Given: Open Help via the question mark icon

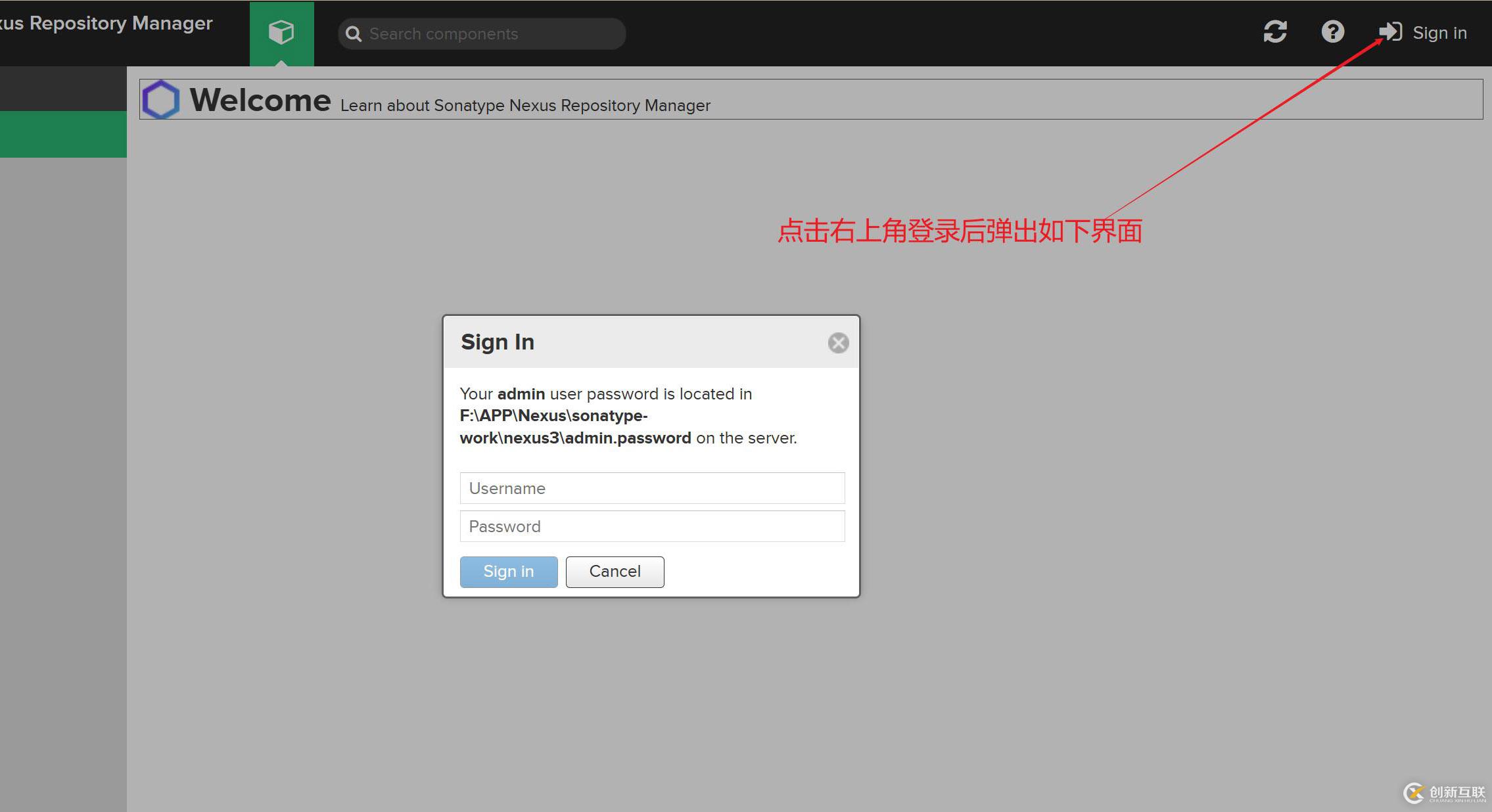Looking at the screenshot, I should point(1333,32).
